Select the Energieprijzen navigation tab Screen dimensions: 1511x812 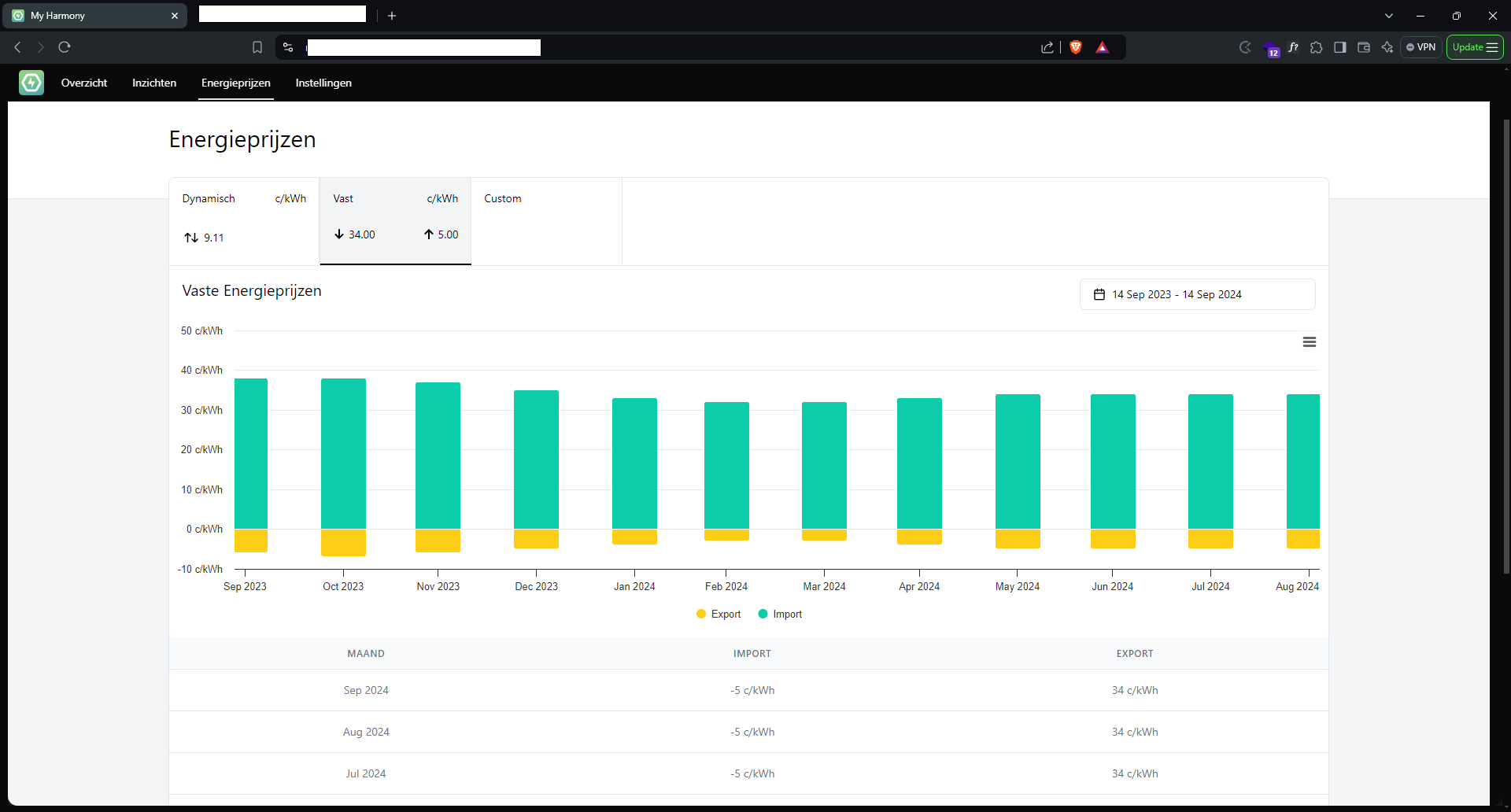(236, 83)
